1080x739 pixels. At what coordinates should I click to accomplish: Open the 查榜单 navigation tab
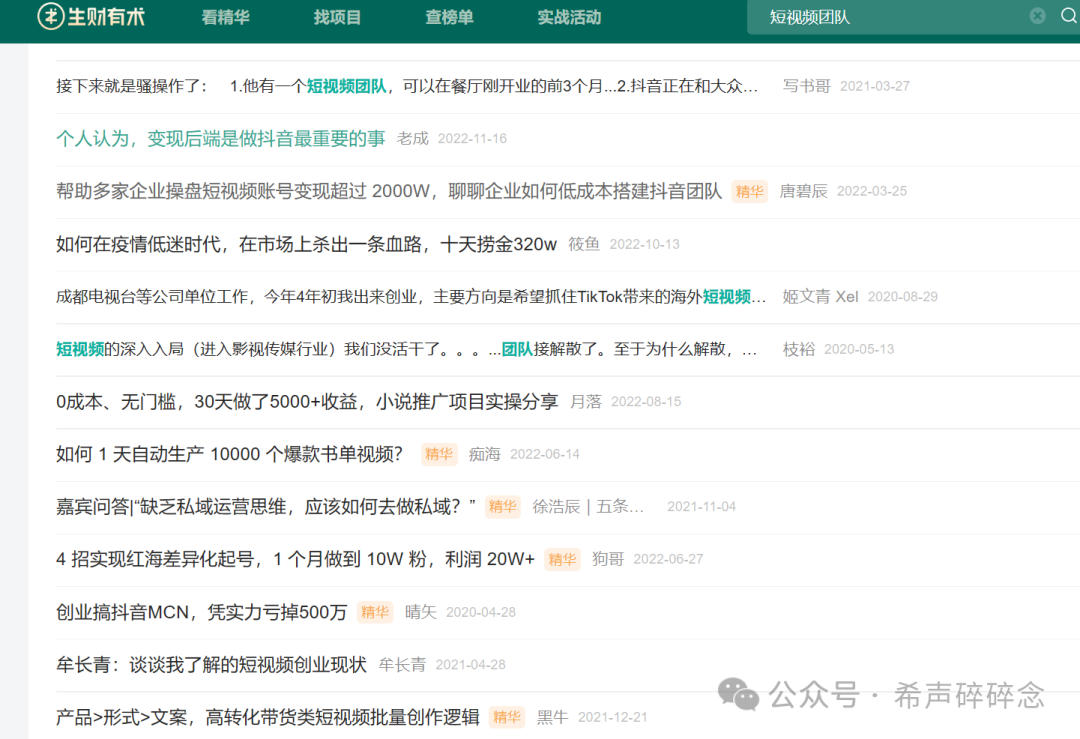click(448, 17)
